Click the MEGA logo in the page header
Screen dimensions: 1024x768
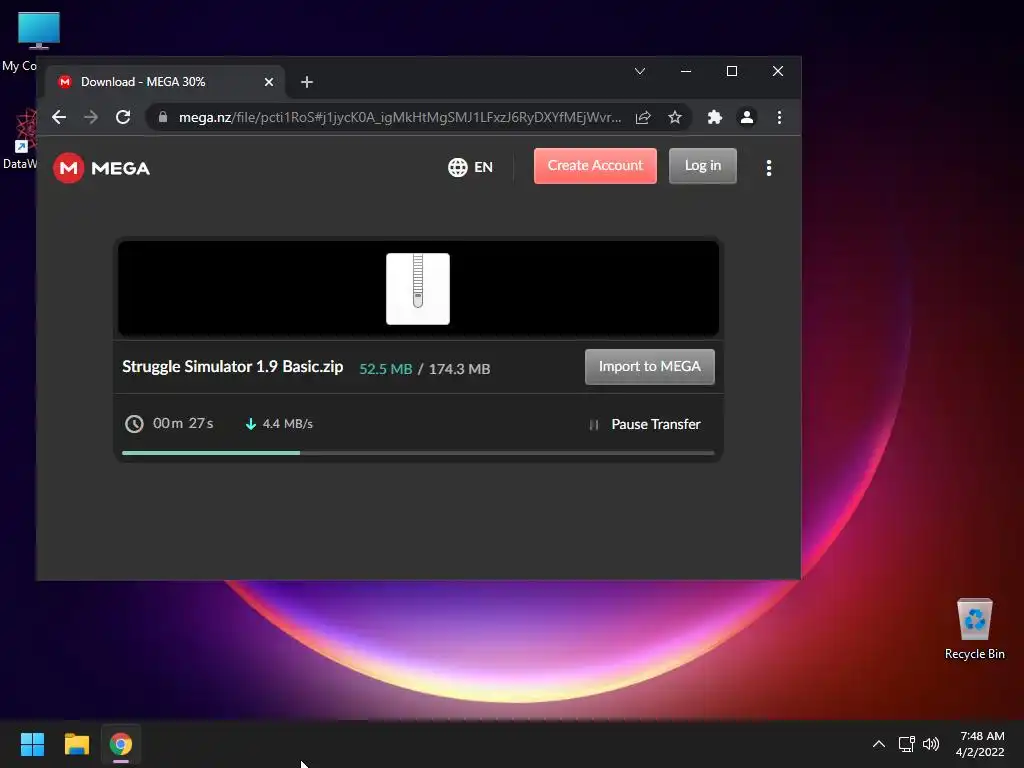[x=101, y=168]
